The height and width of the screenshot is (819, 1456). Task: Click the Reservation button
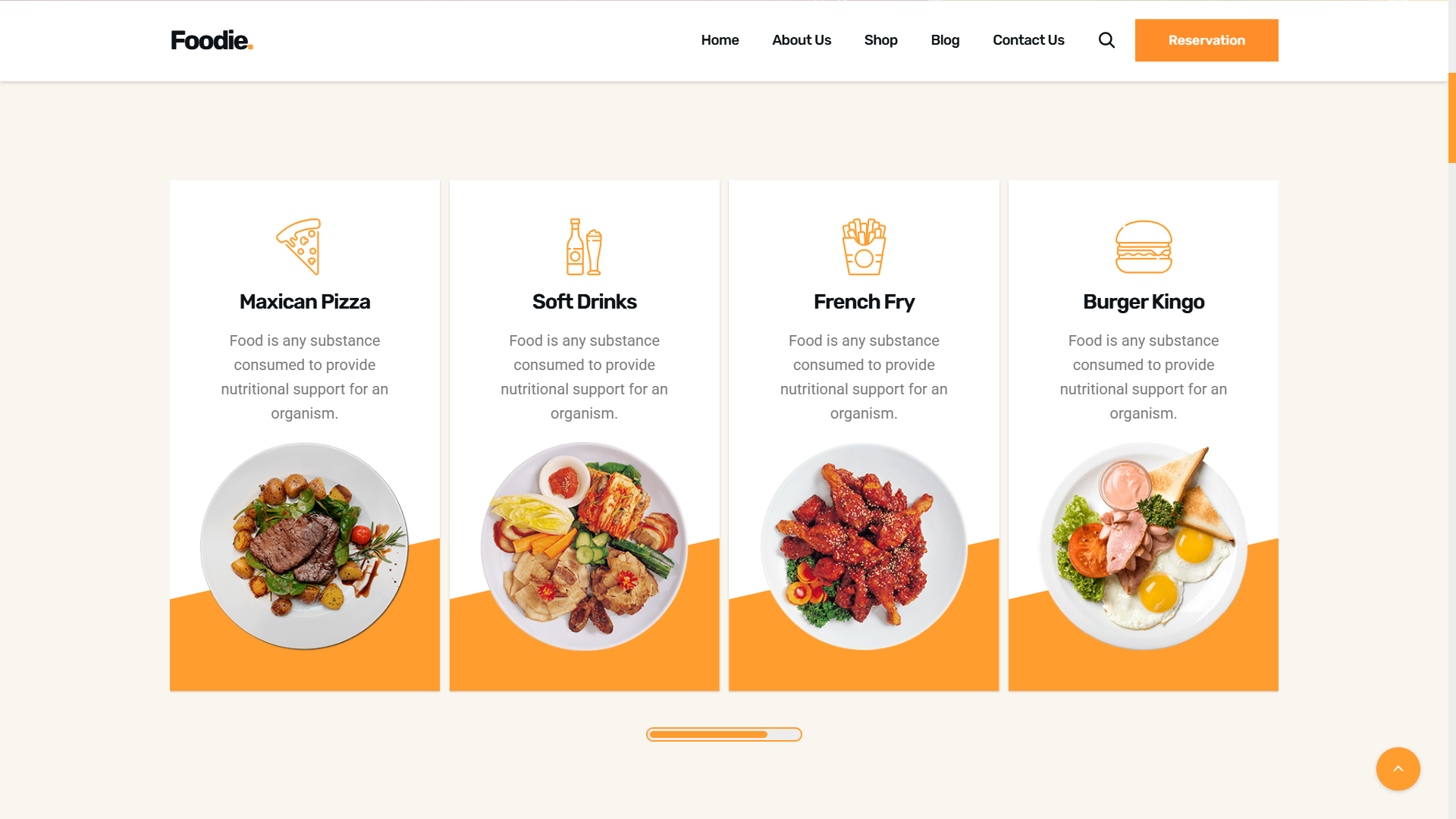[1207, 40]
